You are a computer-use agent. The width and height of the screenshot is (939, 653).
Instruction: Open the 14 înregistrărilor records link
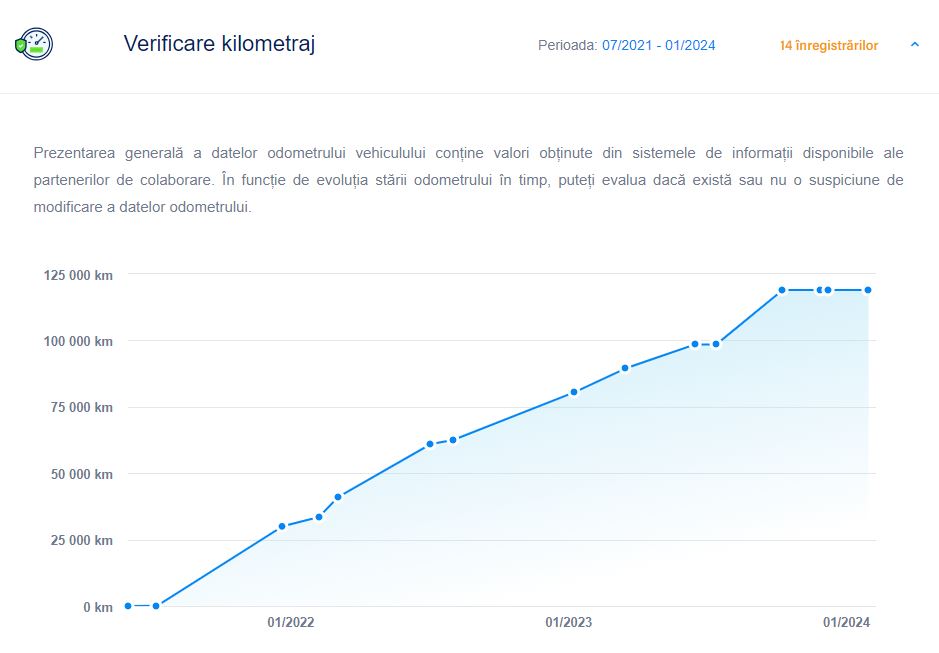coord(829,46)
